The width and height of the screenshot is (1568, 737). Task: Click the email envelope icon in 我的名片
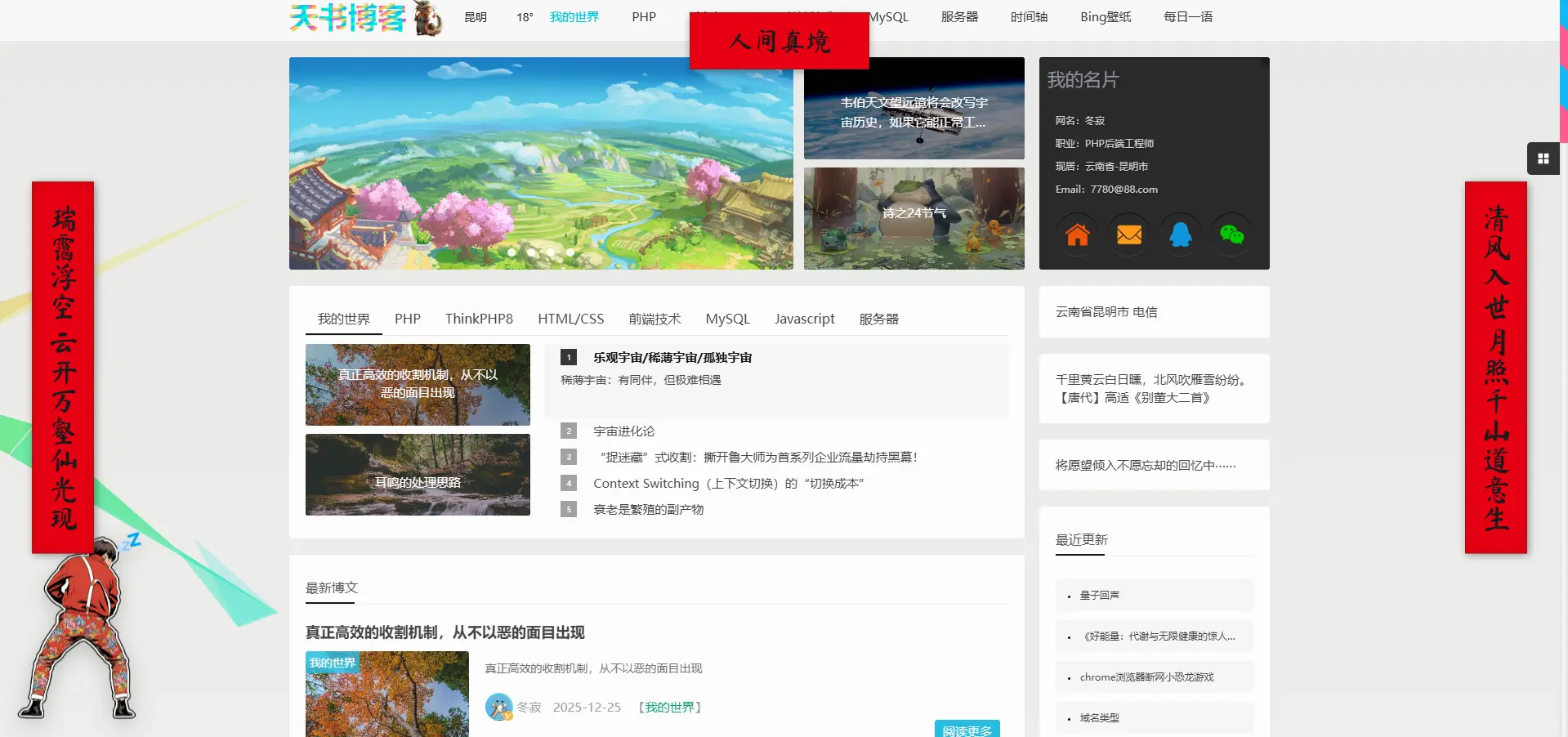coord(1128,234)
